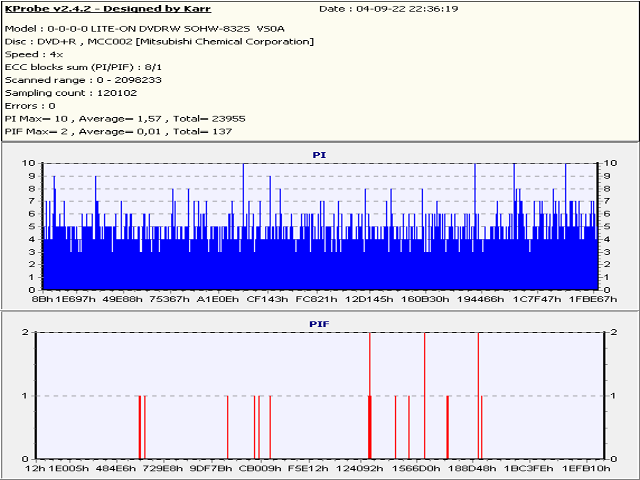Click the 124092h label on PIF axis
Viewport: 640px width, 480px height.
pos(359,468)
